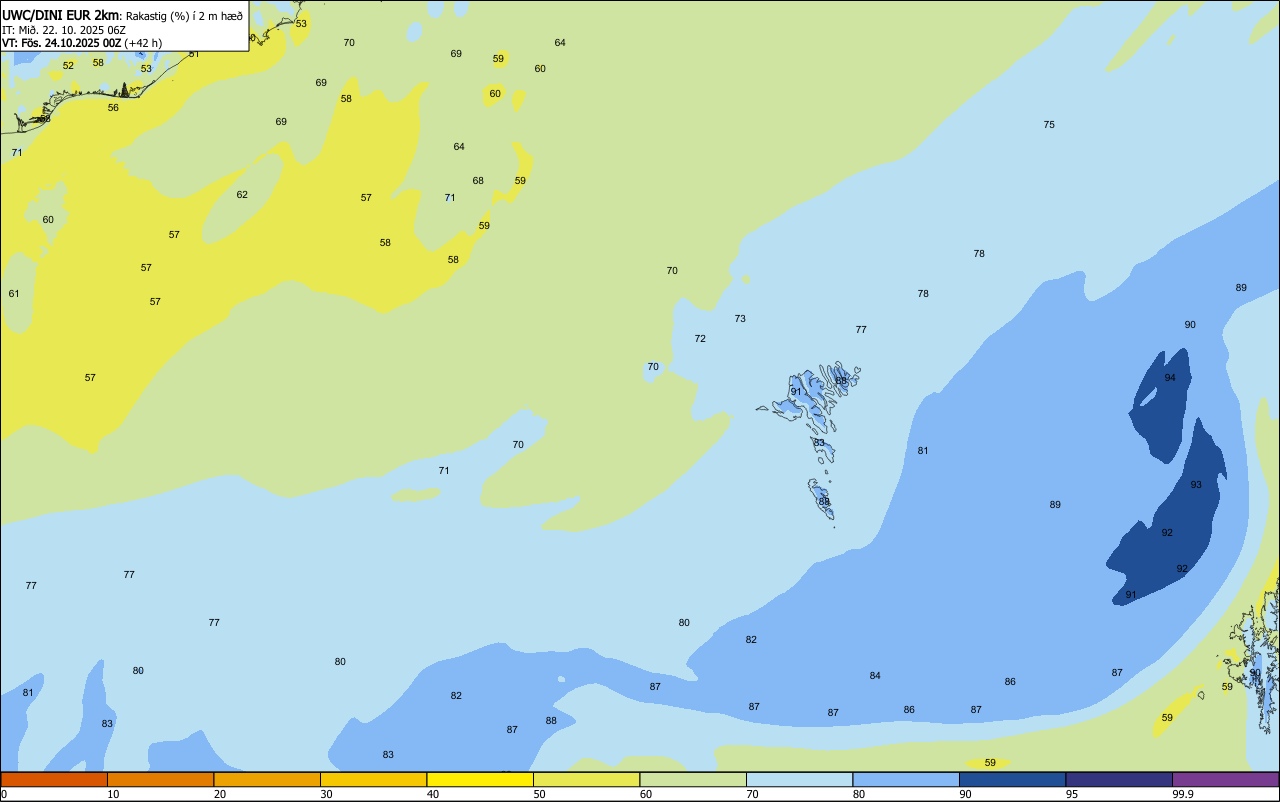This screenshot has height=802, width=1280.
Task: Click the 40–50 bright yellow legend segment
Action: [x=480, y=779]
